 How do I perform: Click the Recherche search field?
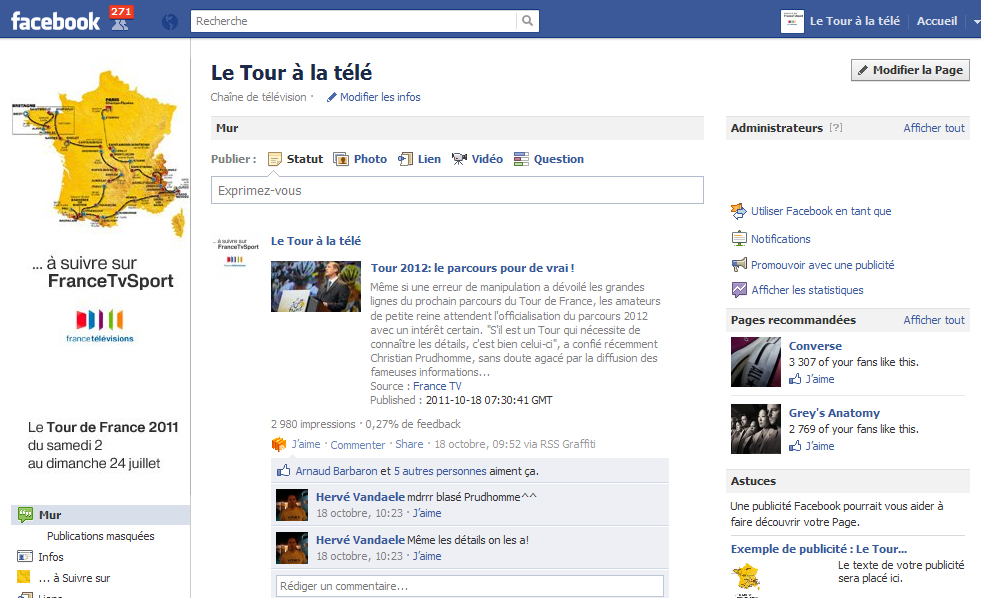(x=353, y=21)
